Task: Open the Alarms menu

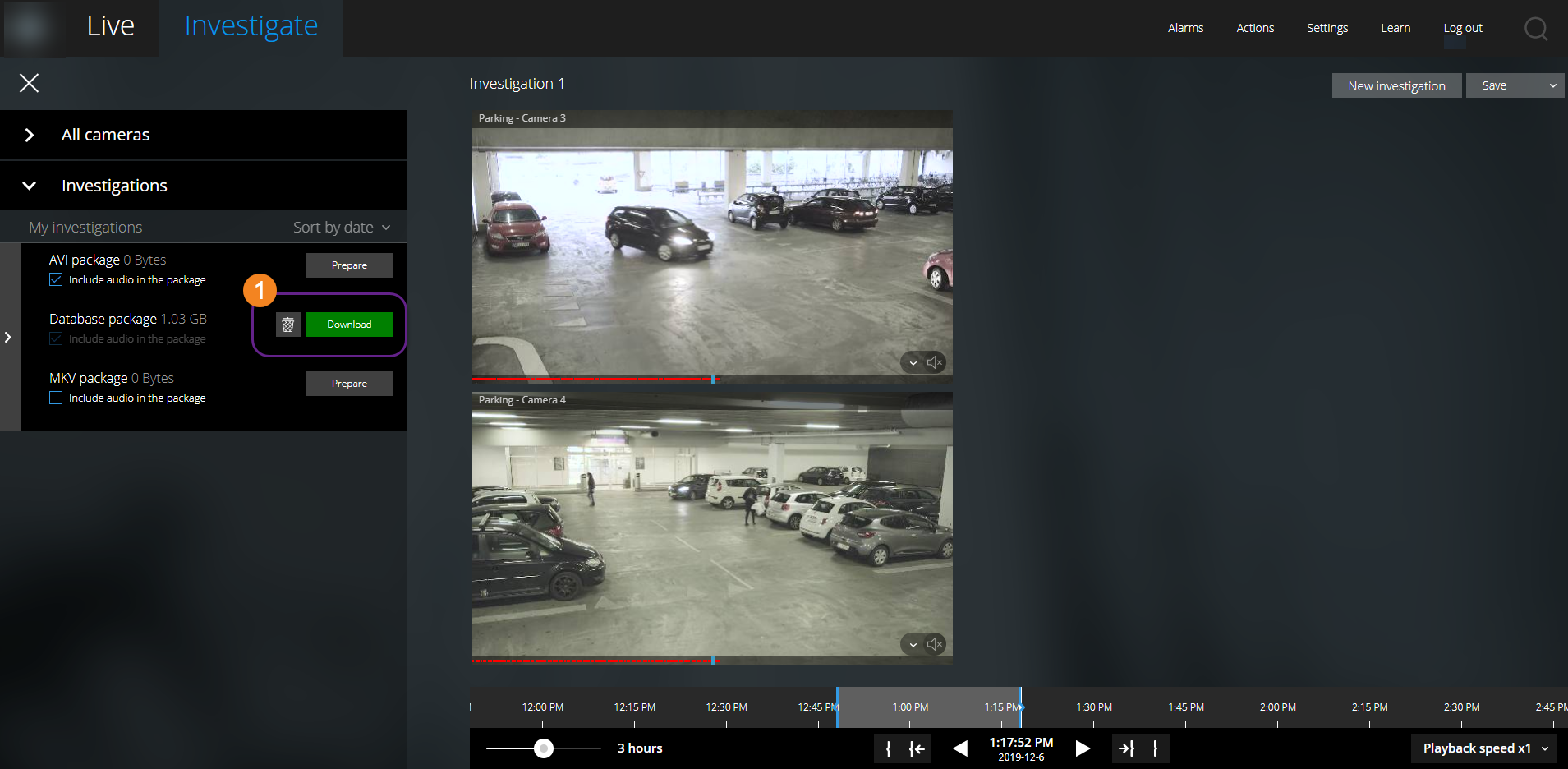Action: point(1185,28)
